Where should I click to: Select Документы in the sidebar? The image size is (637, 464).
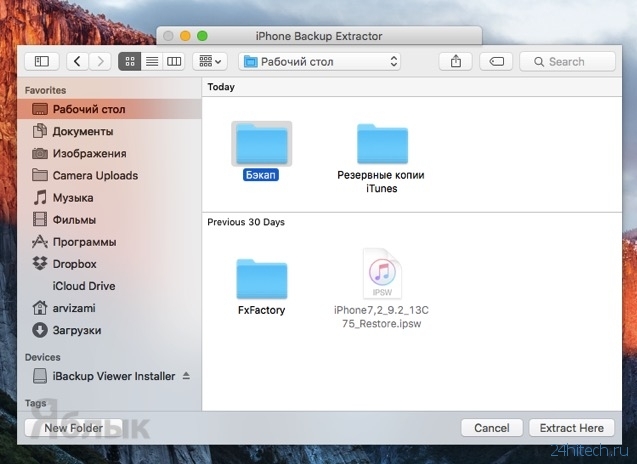[82, 131]
